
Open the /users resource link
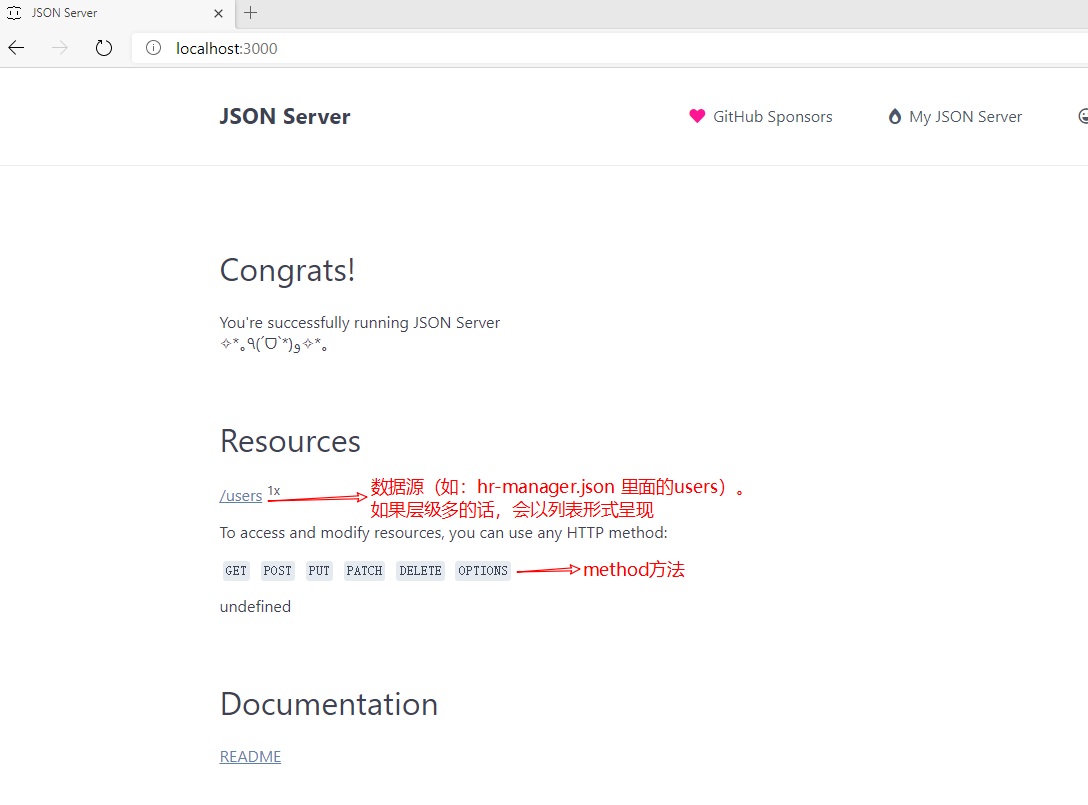point(241,496)
